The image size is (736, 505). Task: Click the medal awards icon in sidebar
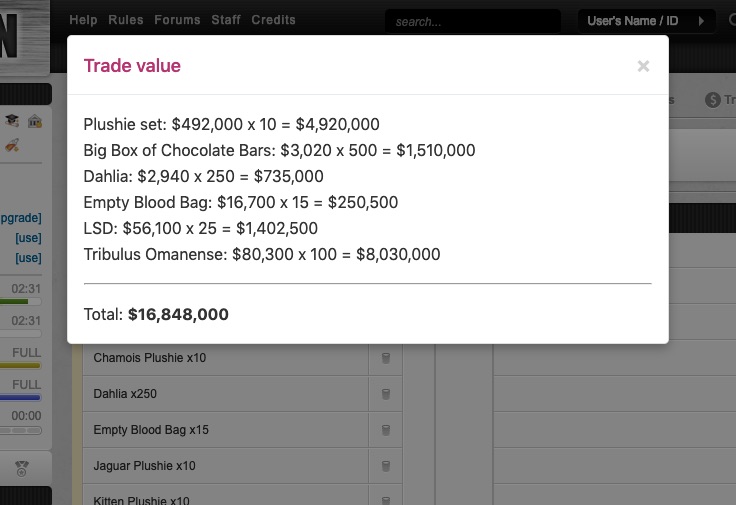coord(22,468)
